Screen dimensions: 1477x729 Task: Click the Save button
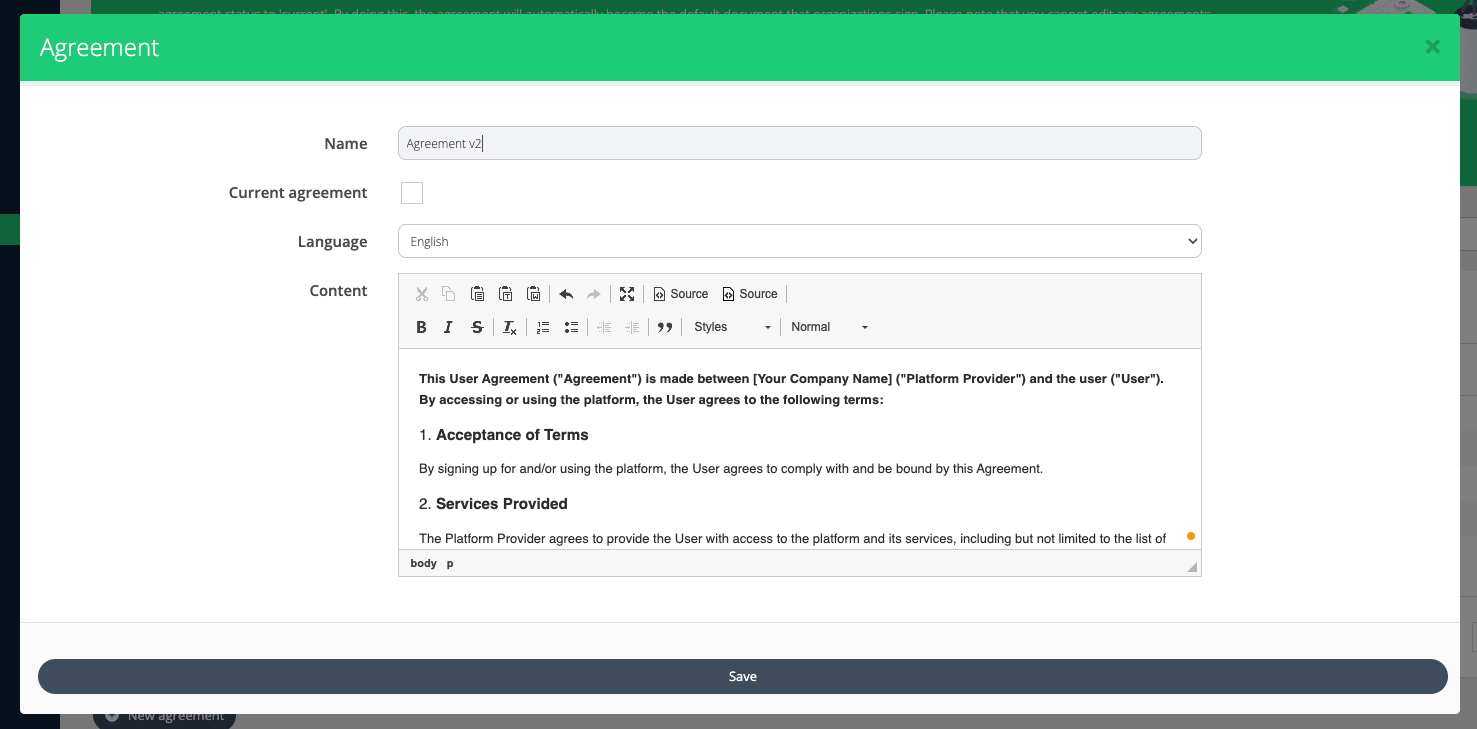[742, 677]
